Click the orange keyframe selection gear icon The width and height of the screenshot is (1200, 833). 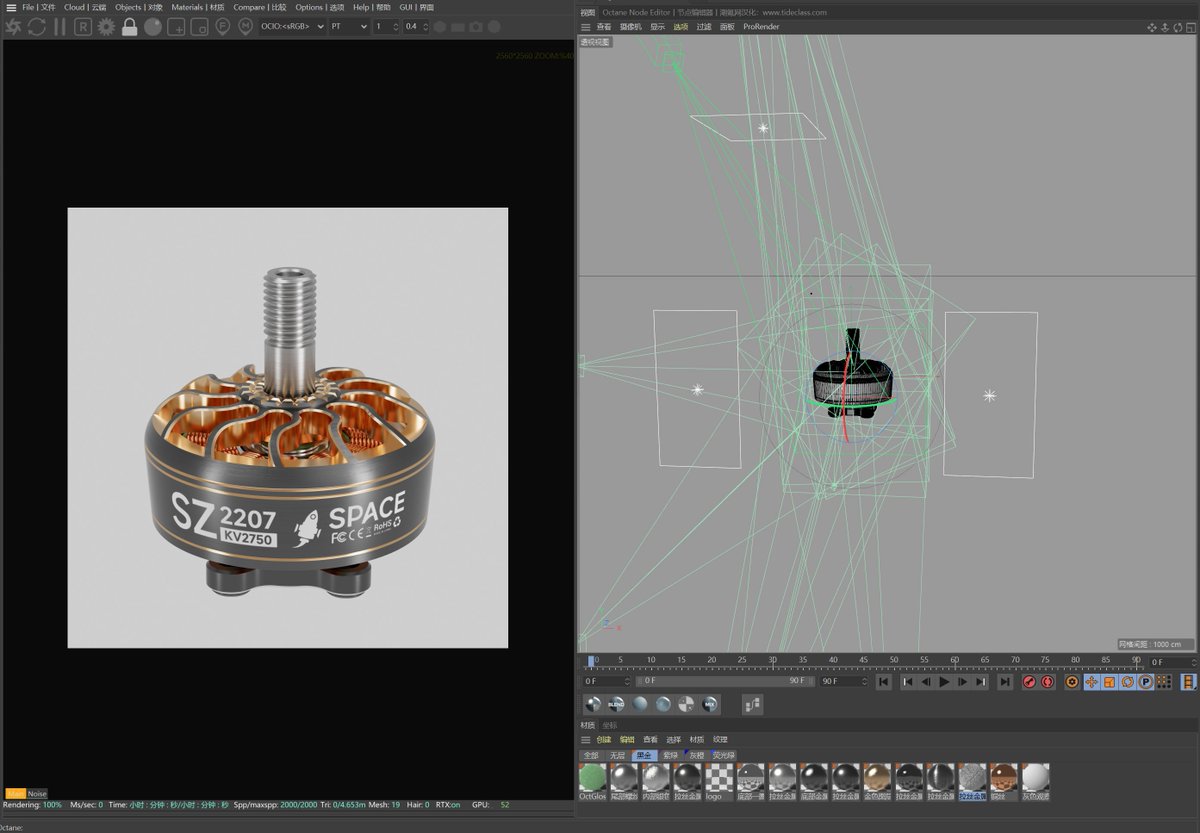click(x=1072, y=682)
